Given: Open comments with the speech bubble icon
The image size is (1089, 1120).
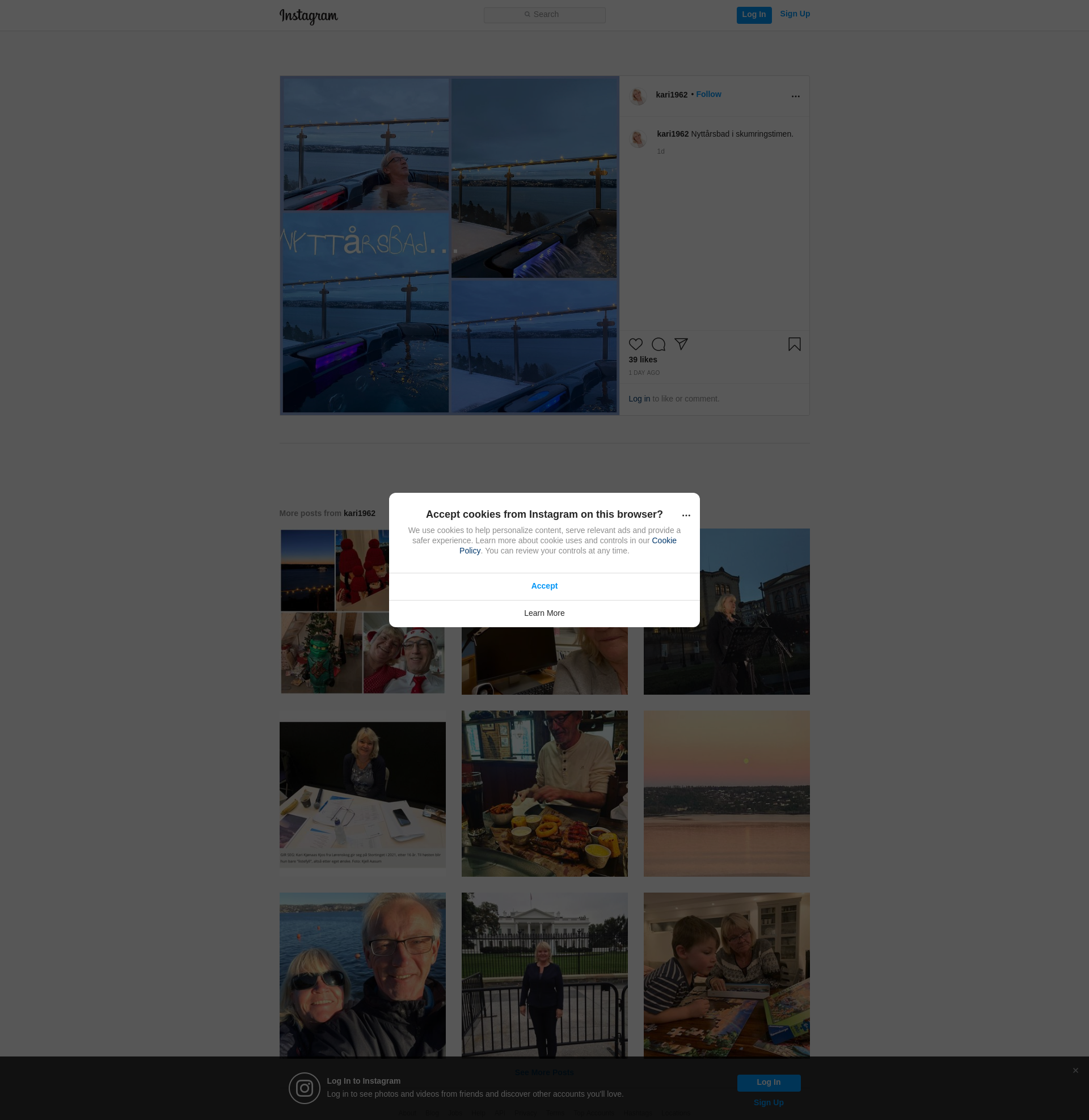Looking at the screenshot, I should click(659, 344).
